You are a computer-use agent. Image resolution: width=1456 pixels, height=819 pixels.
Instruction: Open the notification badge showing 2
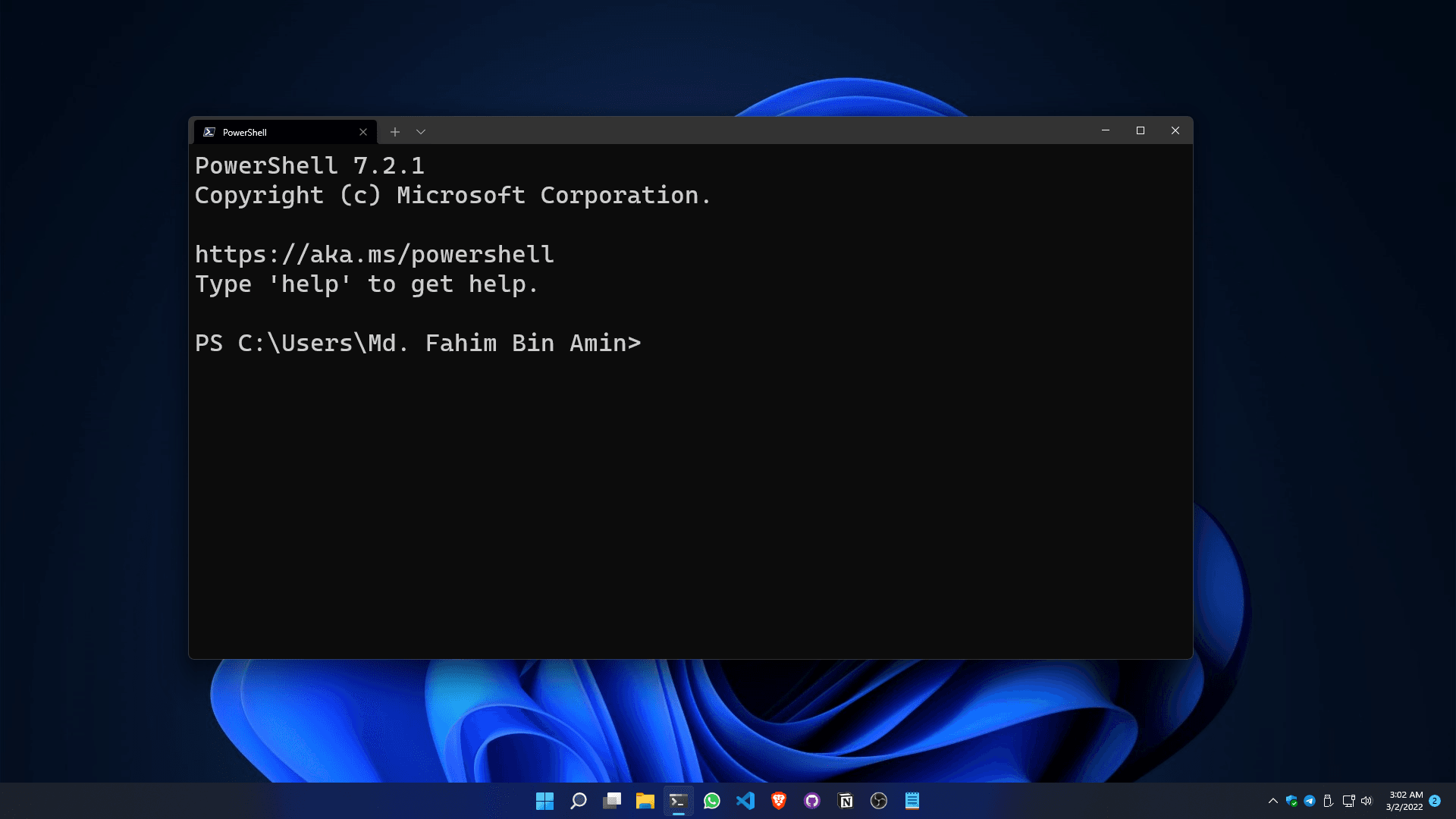click(x=1435, y=801)
